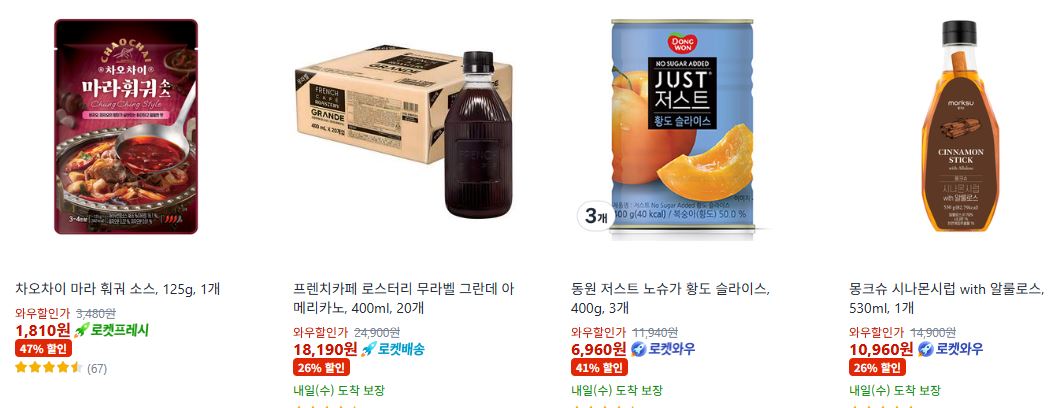Viewport: 1049px width, 408px height.
Task: Click the 26% 할인 badge under americano
Action: [321, 367]
